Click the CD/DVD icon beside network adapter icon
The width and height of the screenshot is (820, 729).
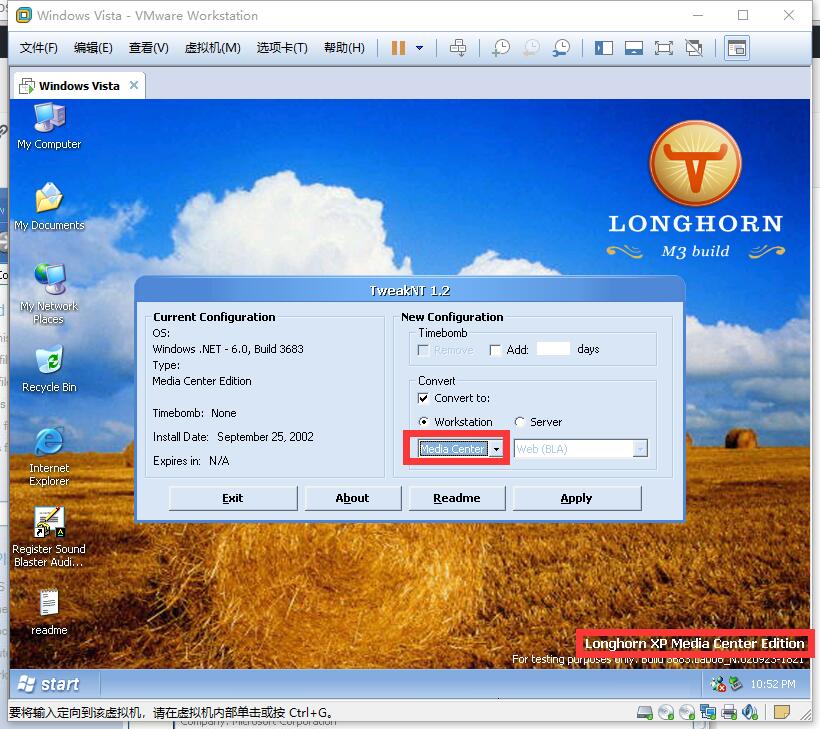[x=687, y=712]
